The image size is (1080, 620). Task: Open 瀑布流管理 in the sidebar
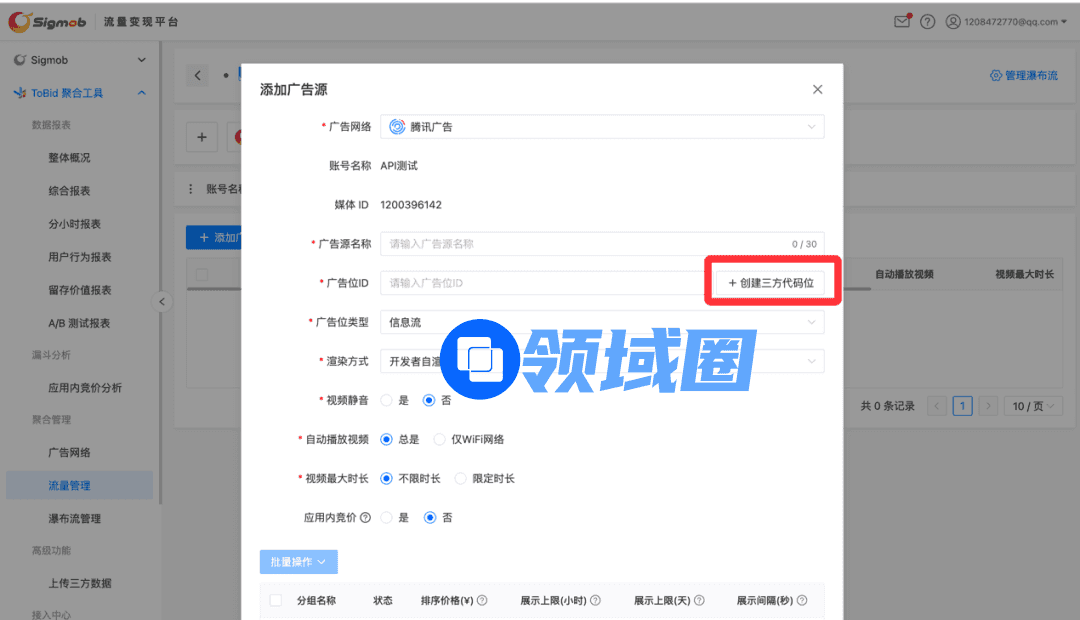74,518
